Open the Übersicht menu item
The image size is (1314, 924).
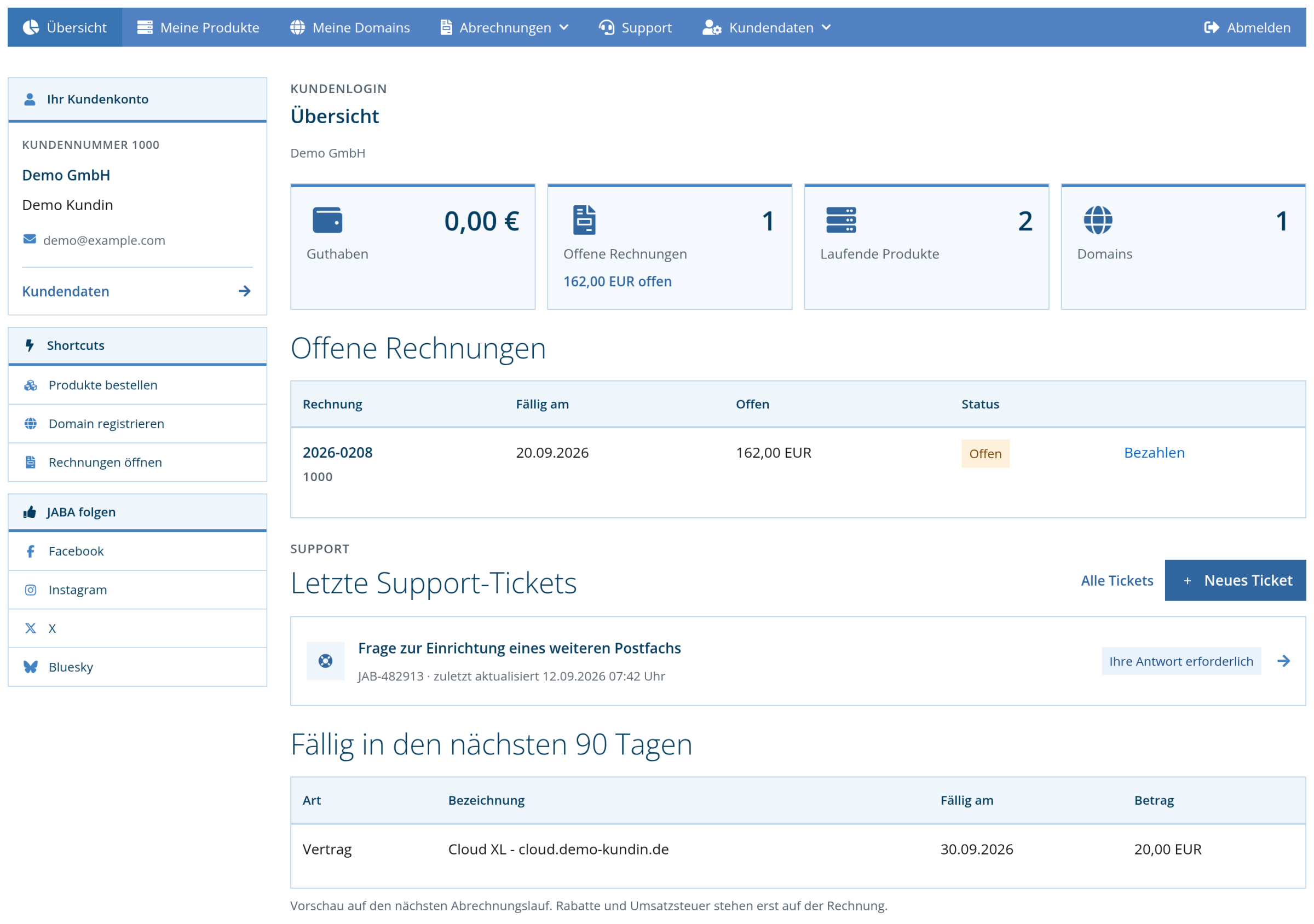[x=65, y=27]
